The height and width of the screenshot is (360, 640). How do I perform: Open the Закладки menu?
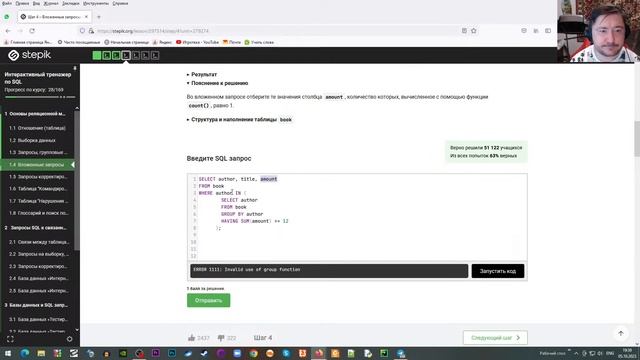point(71,3)
